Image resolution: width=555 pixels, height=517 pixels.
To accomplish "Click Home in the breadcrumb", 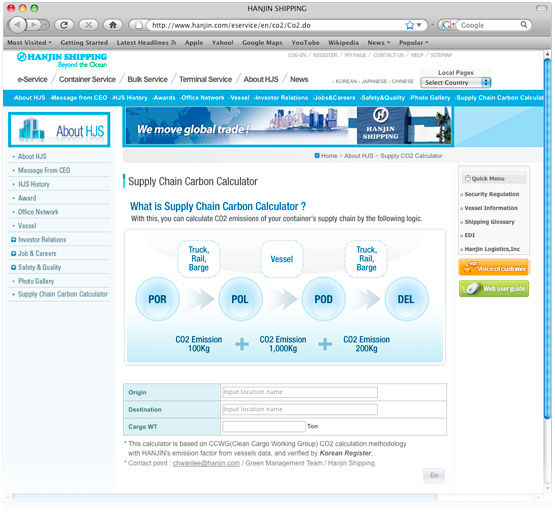I will pos(329,156).
